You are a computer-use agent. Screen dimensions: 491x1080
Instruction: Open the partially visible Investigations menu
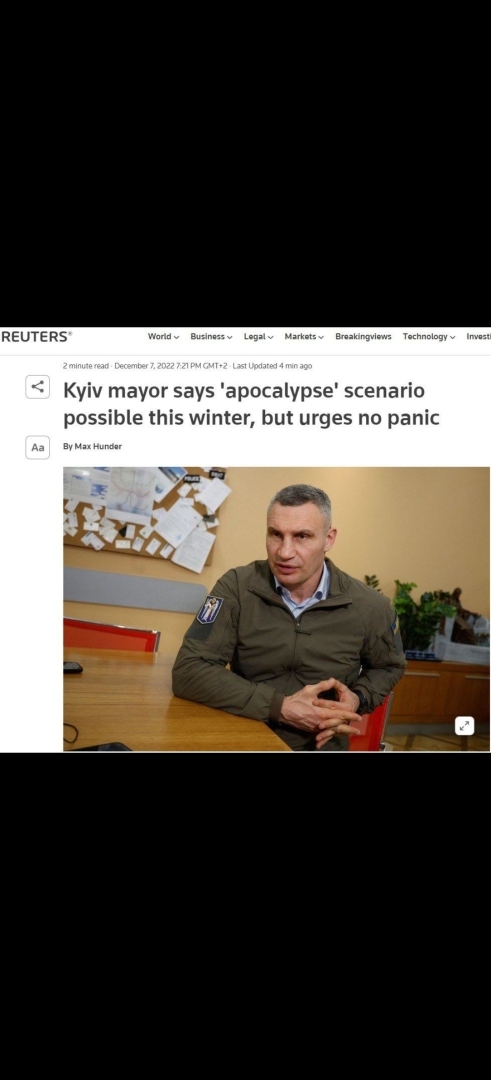tap(479, 337)
